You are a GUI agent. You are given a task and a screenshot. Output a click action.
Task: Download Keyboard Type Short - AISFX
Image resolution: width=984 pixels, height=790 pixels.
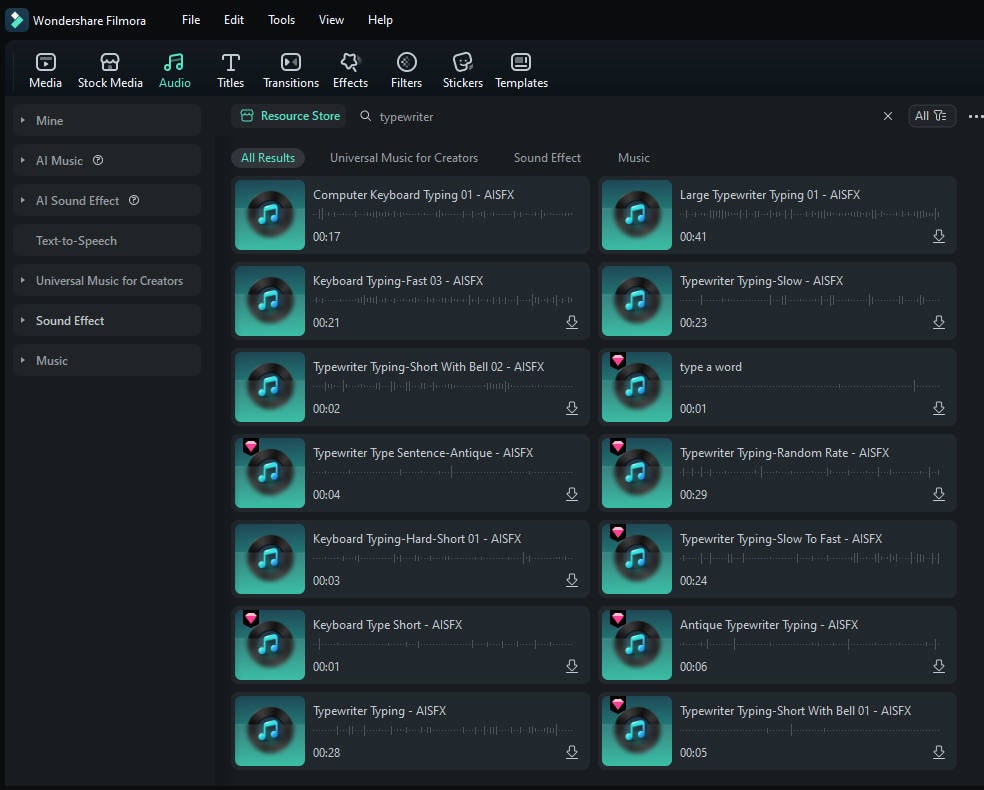(572, 666)
